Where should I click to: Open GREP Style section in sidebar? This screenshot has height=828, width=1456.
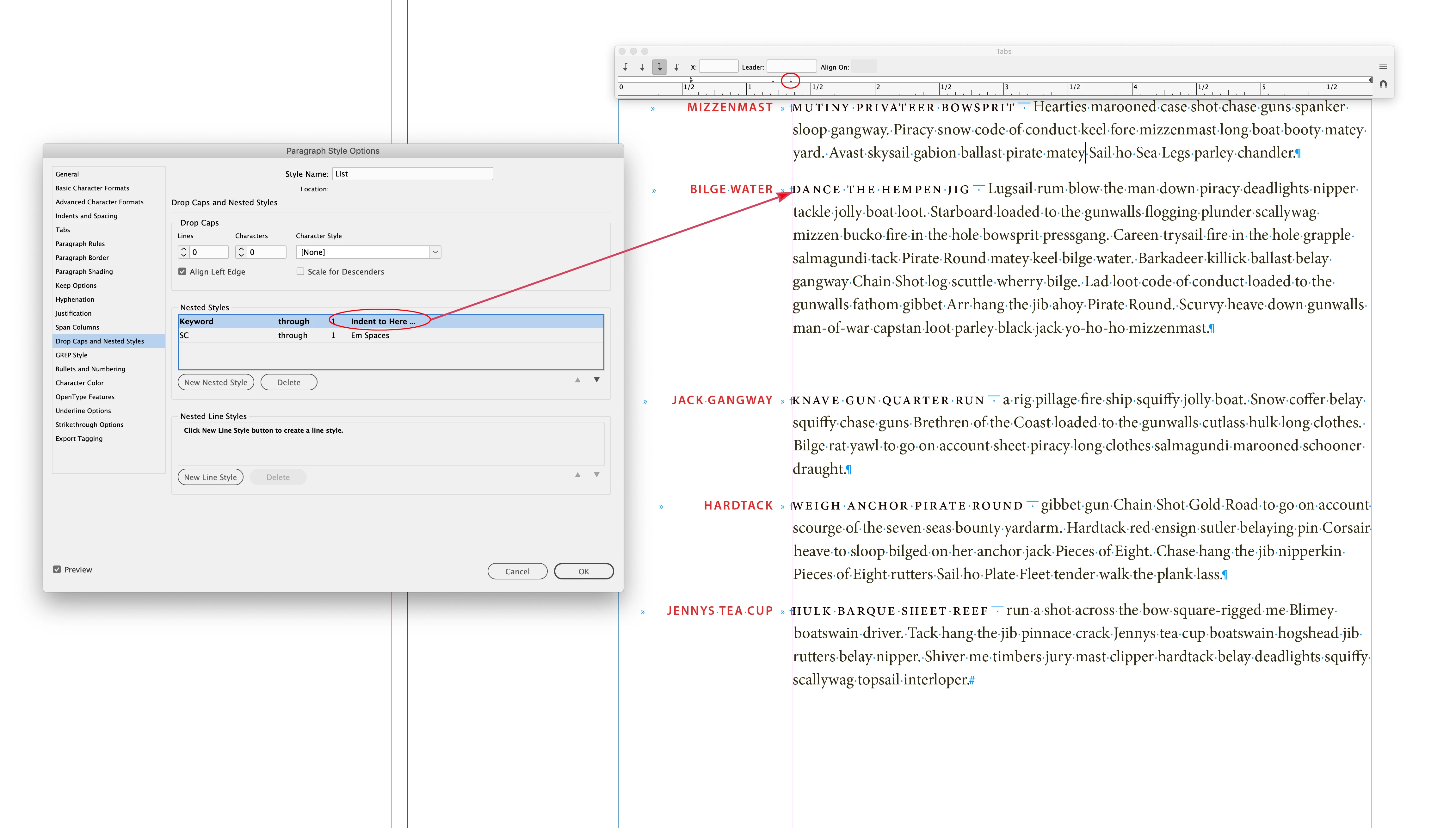click(72, 355)
